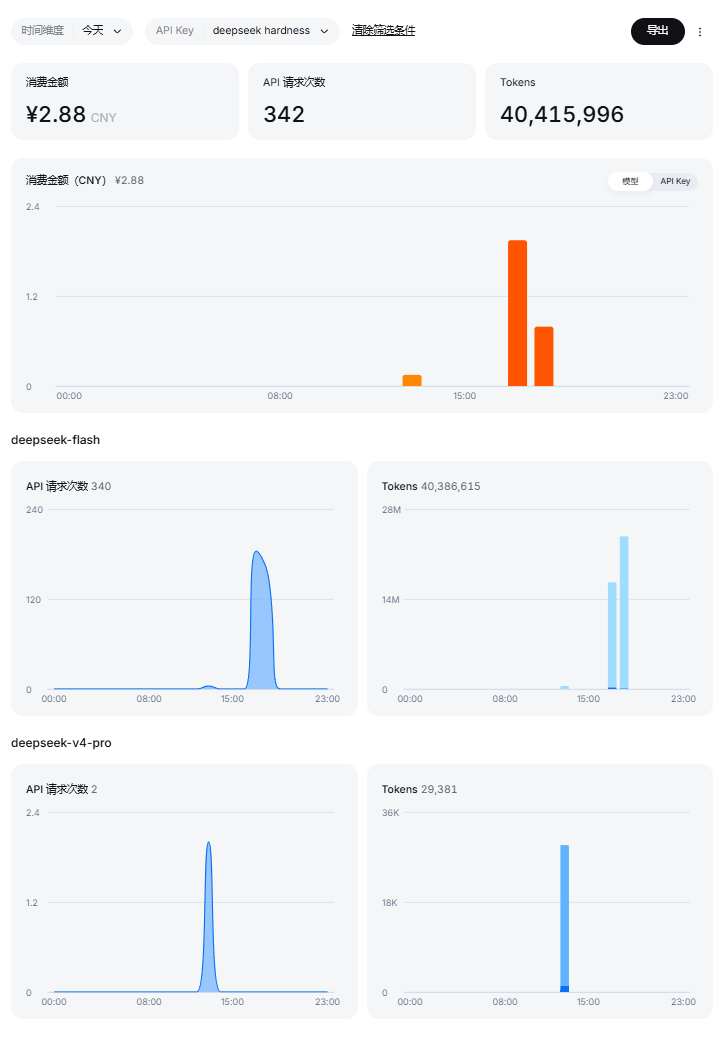Select the 消费金额 ¥2.88 summary card
721x1037 pixels.
coord(125,101)
